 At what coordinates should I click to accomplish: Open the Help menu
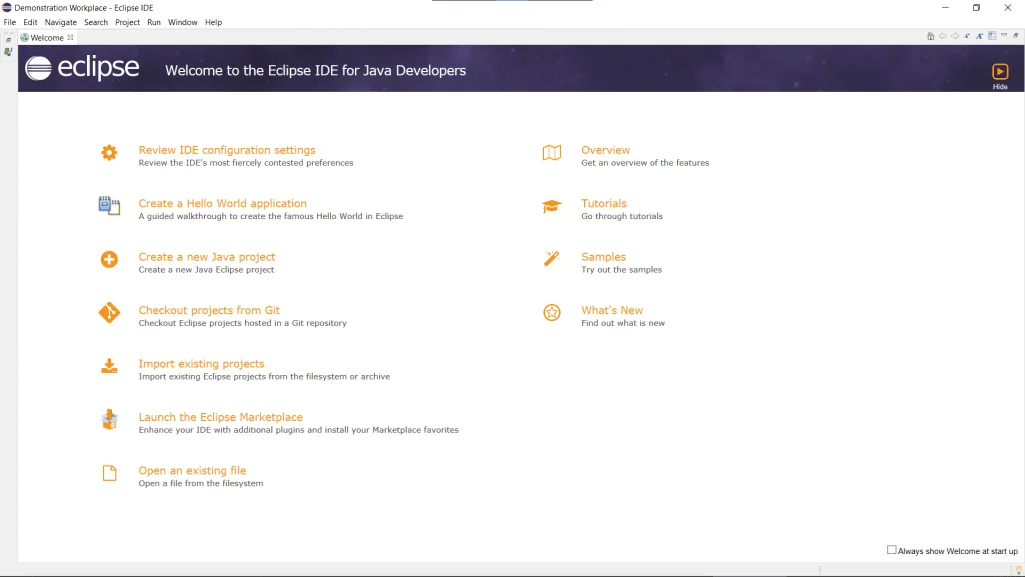(x=214, y=22)
